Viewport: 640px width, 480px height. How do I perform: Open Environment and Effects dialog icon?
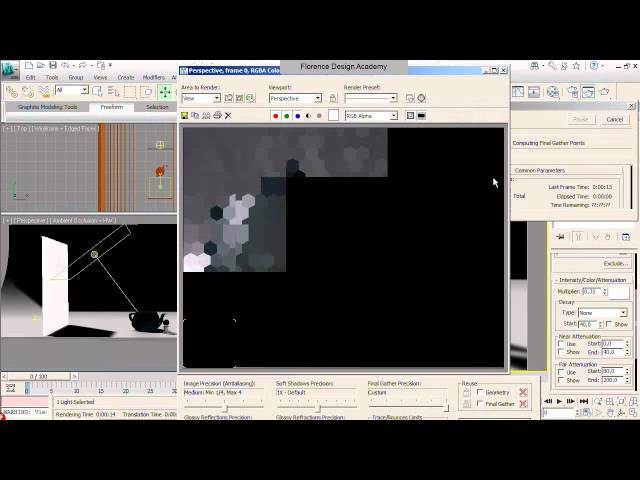pos(422,98)
